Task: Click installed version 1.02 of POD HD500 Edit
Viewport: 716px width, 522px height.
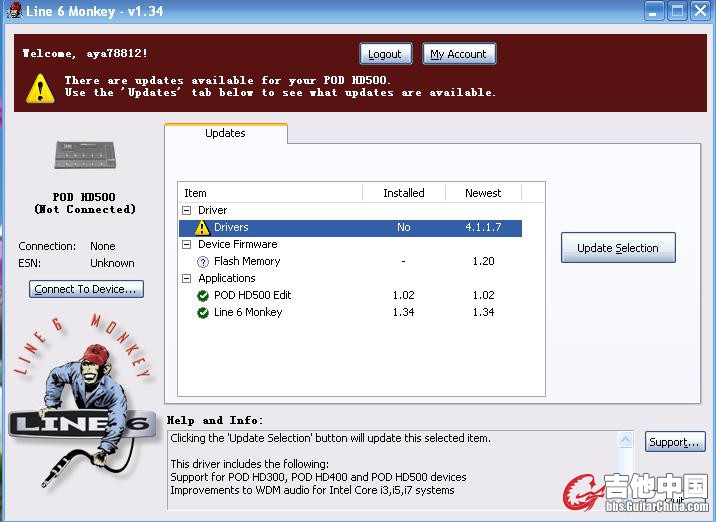Action: point(404,295)
